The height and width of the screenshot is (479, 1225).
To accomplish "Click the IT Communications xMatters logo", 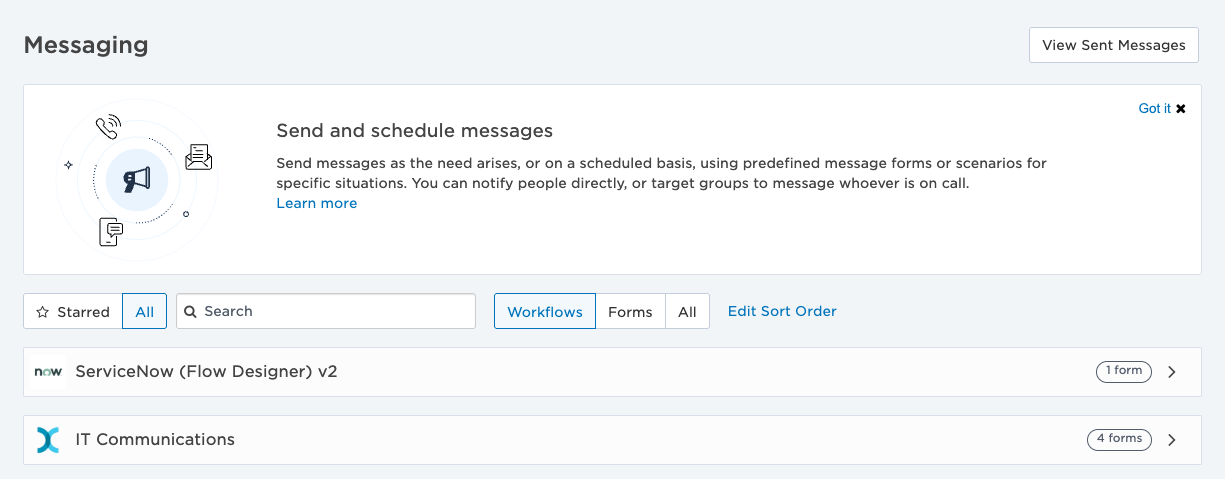I will pos(48,440).
